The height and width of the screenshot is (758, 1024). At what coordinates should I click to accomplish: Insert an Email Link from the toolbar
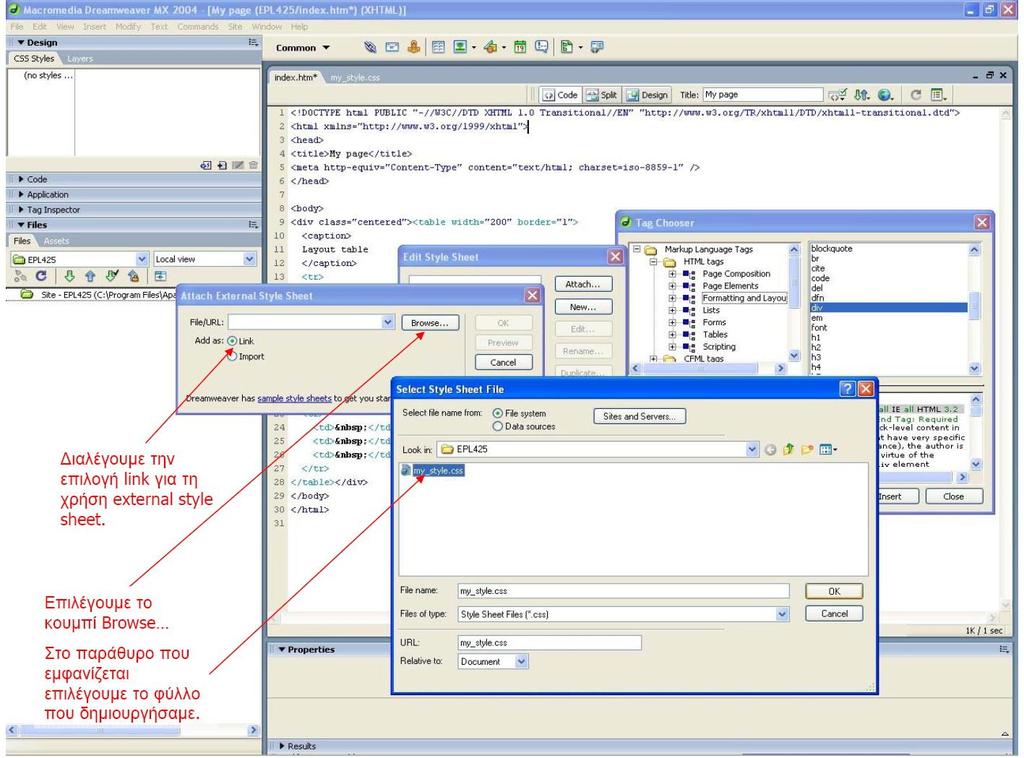(392, 47)
